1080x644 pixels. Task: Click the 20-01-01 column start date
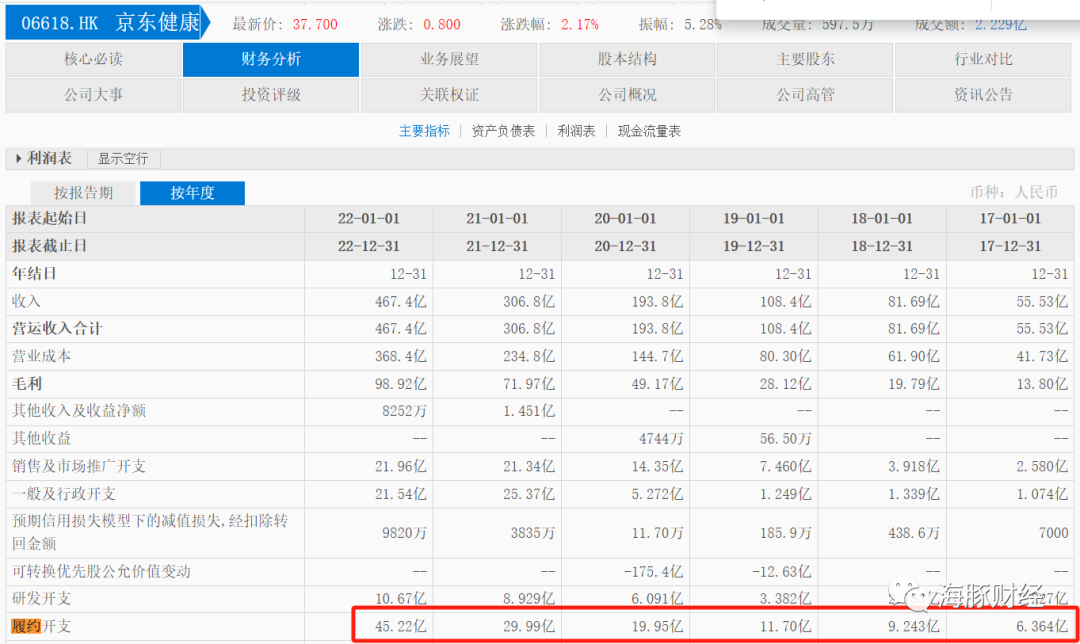click(x=625, y=218)
